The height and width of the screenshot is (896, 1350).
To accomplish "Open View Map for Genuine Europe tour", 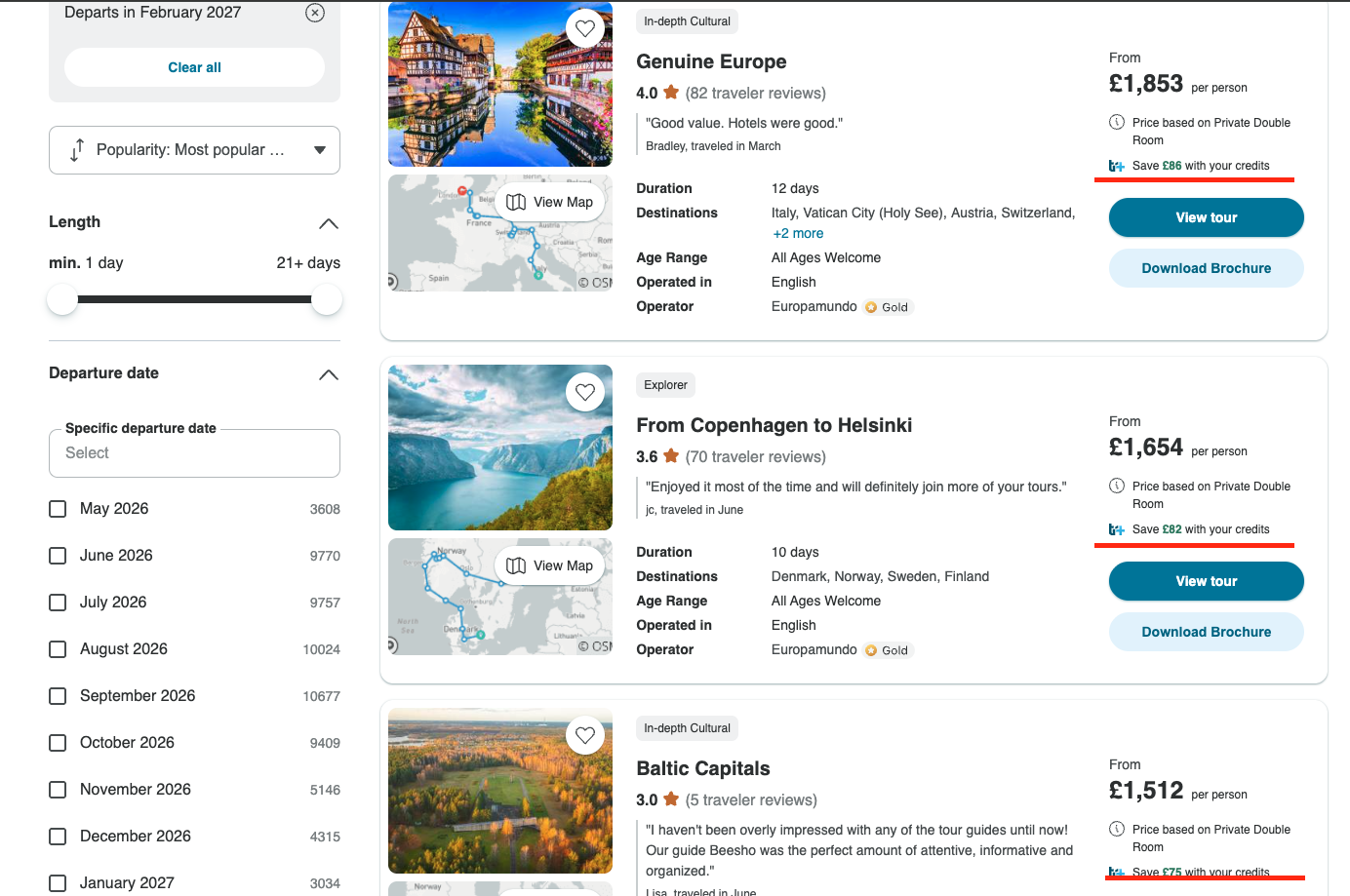I will [550, 202].
